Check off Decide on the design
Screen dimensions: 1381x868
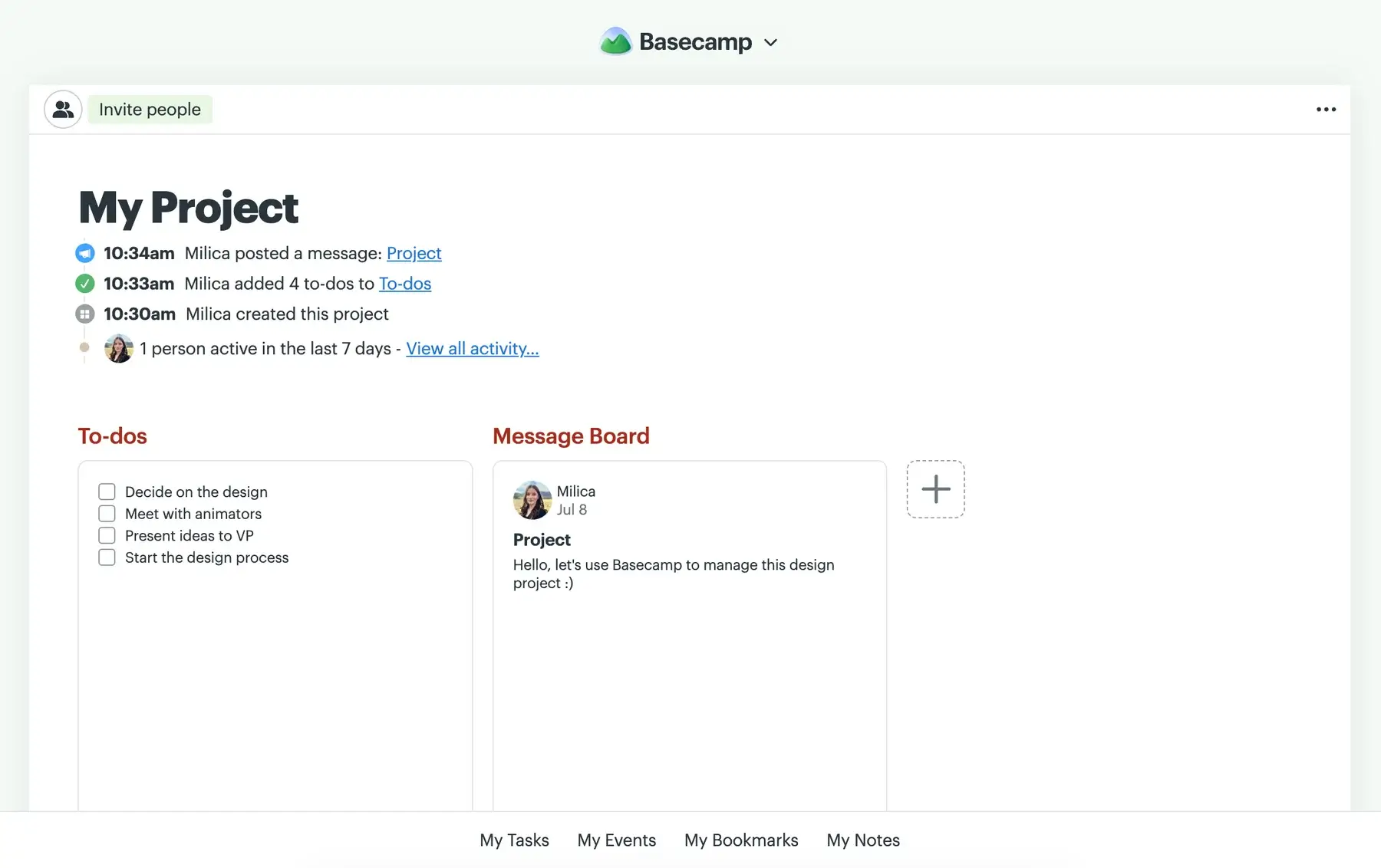[x=107, y=492]
